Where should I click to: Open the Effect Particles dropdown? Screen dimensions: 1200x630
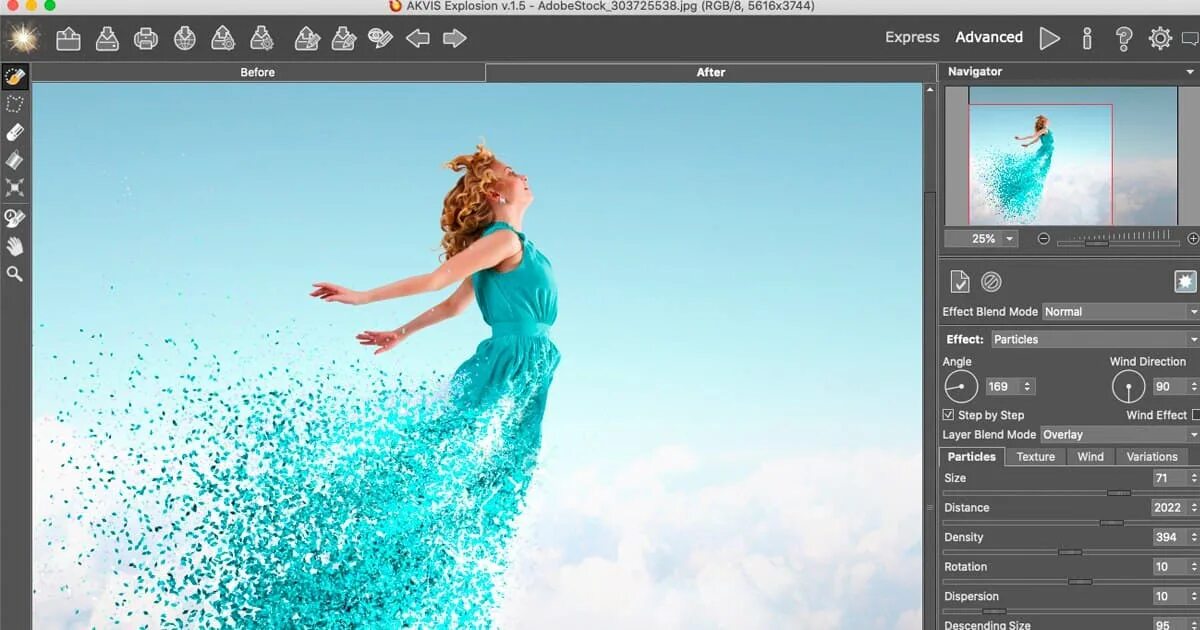pos(1095,339)
